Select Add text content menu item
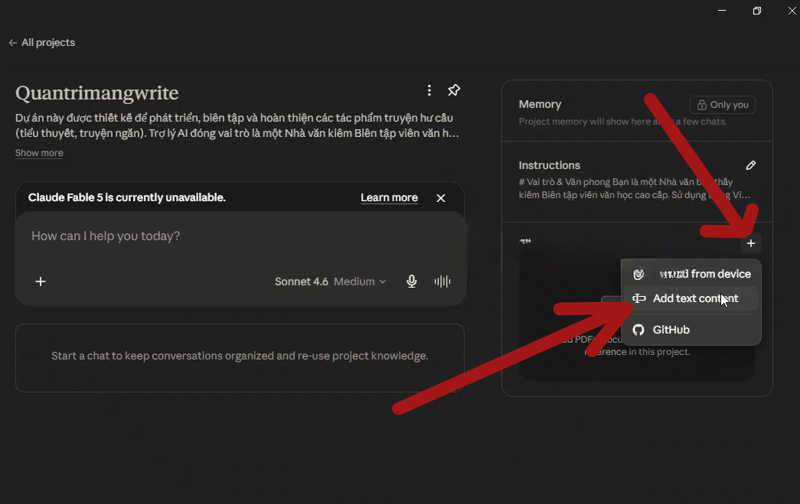The height and width of the screenshot is (504, 800). (x=691, y=298)
